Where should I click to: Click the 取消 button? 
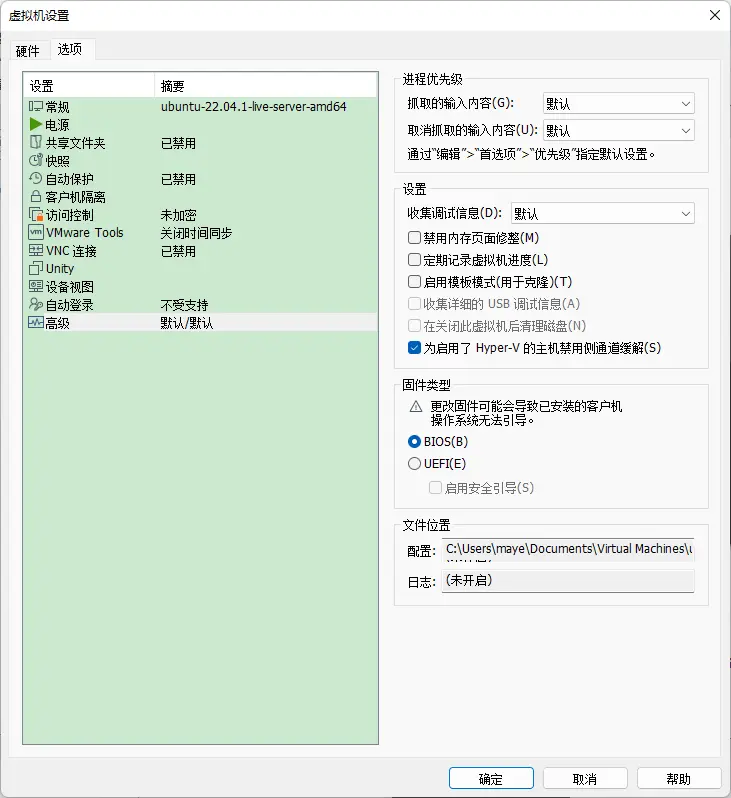pos(584,778)
